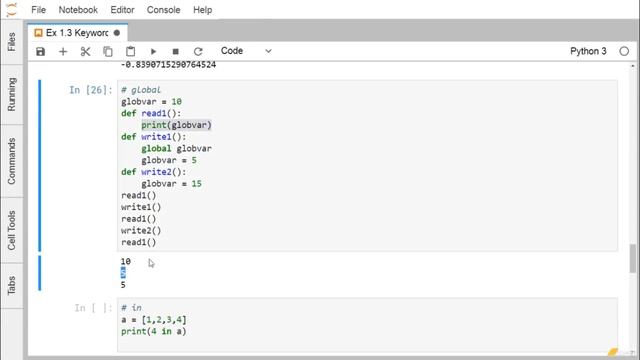
Task: Insert a new cell with the plus icon
Action: (x=63, y=51)
